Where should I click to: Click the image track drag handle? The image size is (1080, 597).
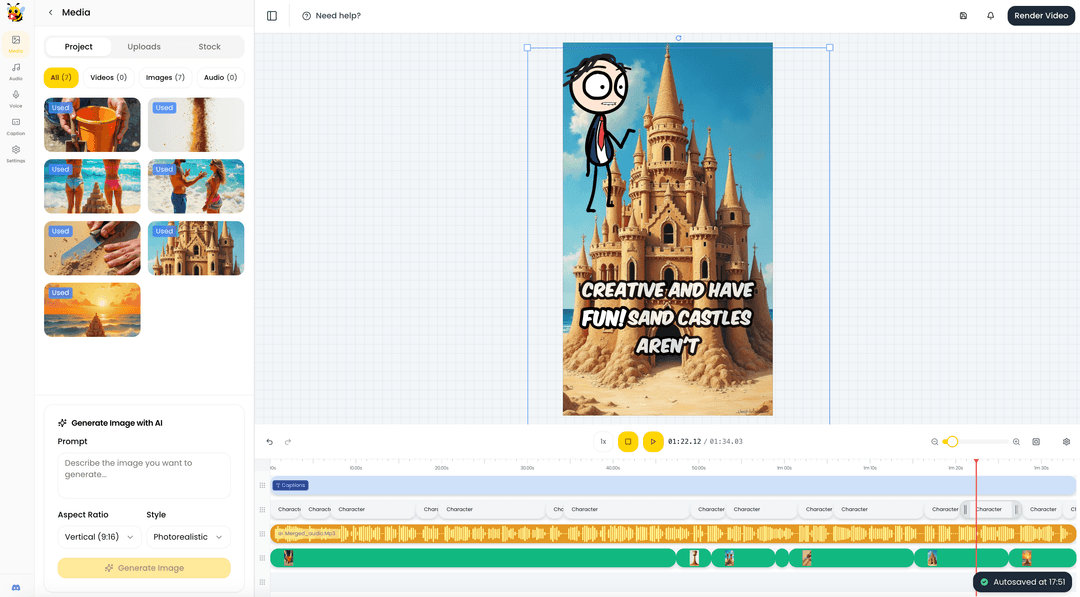[262, 558]
